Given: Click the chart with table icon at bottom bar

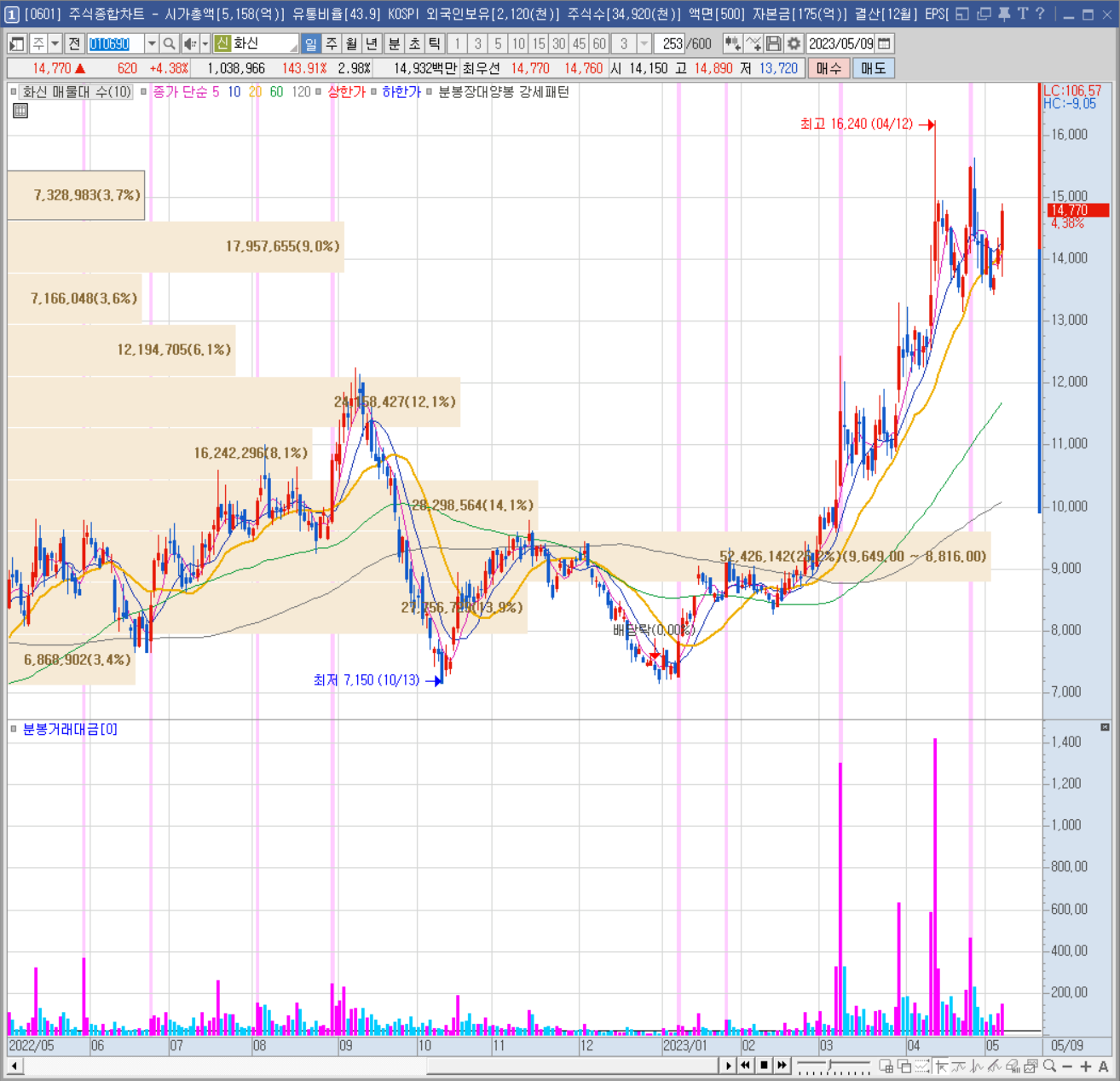Looking at the screenshot, I should click(x=886, y=1066).
